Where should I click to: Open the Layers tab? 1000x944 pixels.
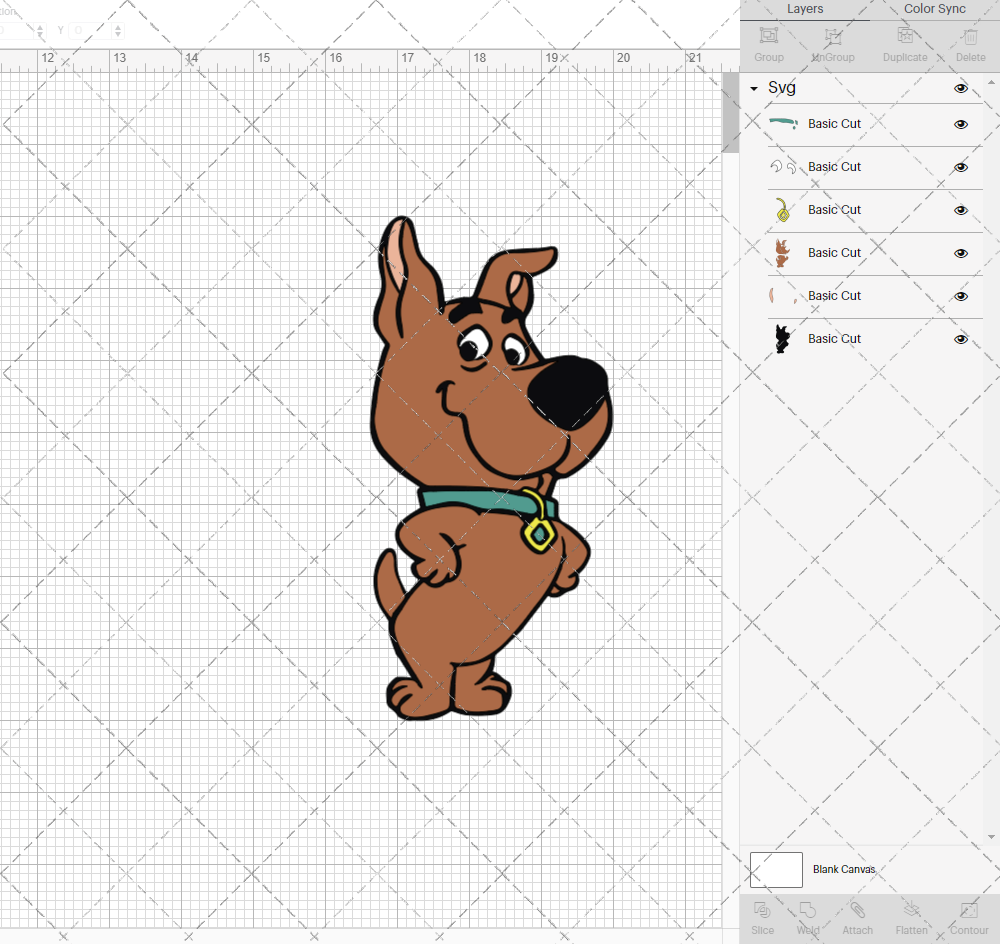point(805,9)
